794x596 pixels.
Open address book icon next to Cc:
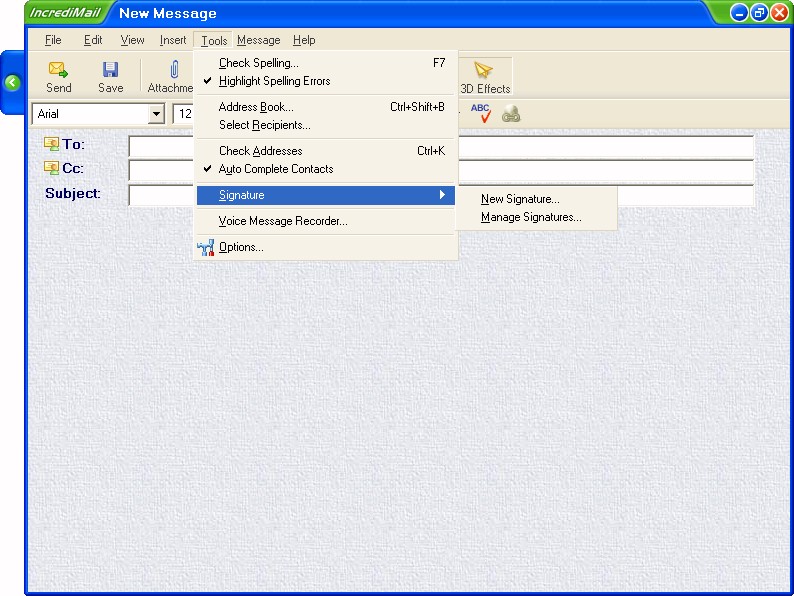click(x=51, y=168)
